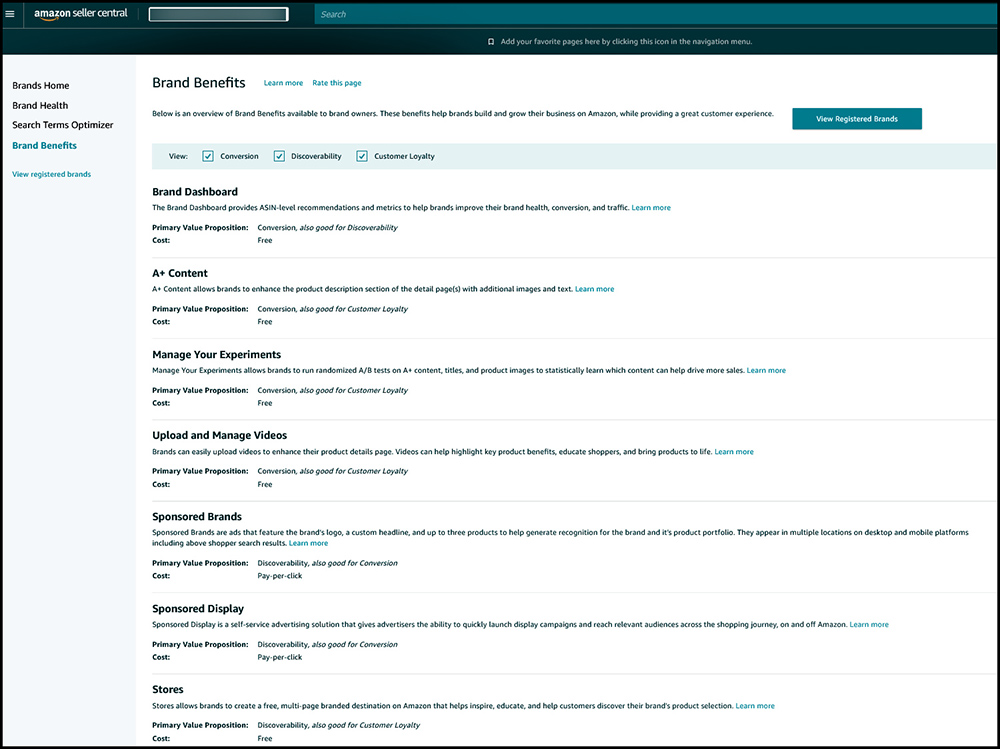Select Search Terms Optimizer in sidebar
The height and width of the screenshot is (749, 1000).
coord(63,125)
